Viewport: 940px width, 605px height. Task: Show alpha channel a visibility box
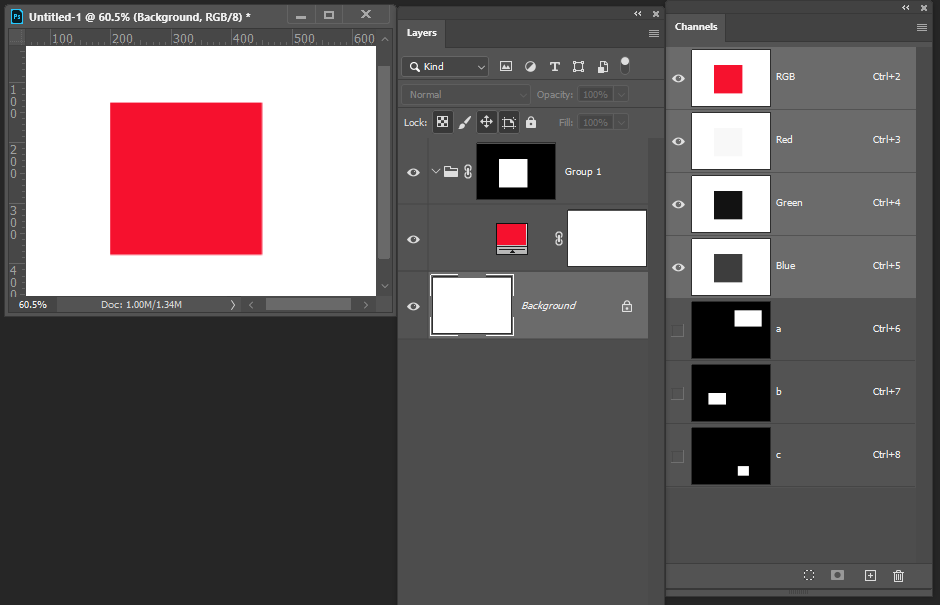click(x=678, y=330)
